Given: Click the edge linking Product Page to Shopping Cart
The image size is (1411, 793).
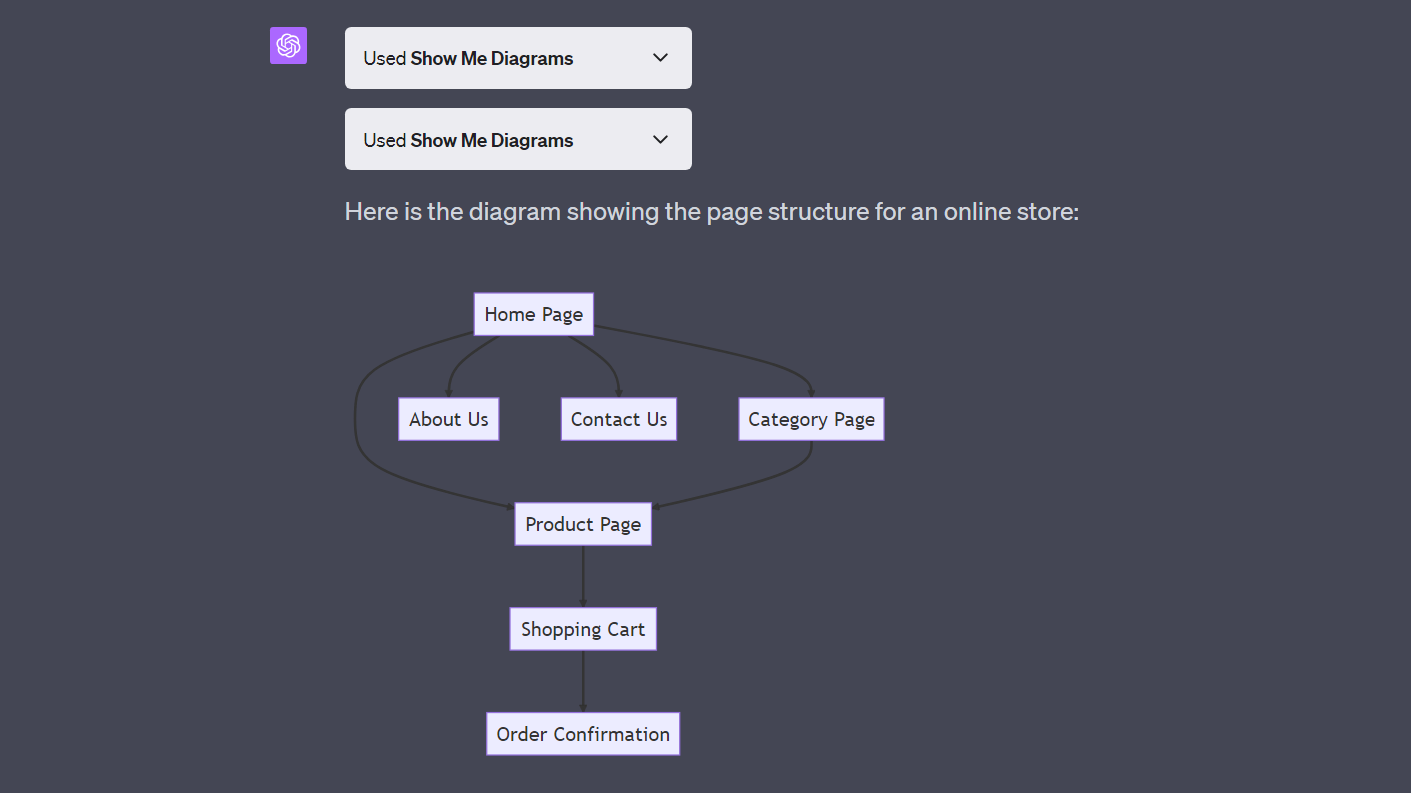Looking at the screenshot, I should [583, 575].
